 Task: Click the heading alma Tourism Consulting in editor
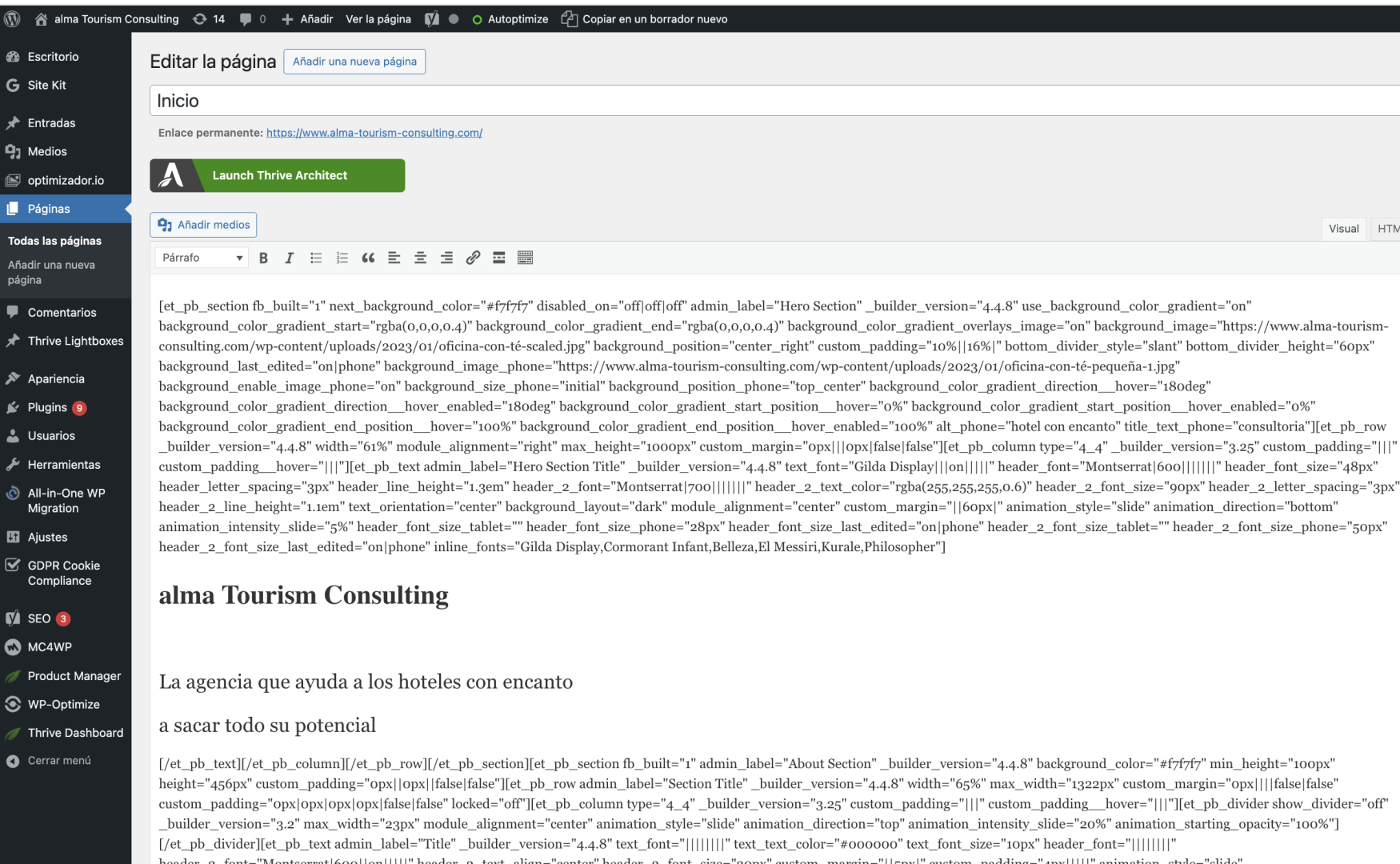pos(303,595)
